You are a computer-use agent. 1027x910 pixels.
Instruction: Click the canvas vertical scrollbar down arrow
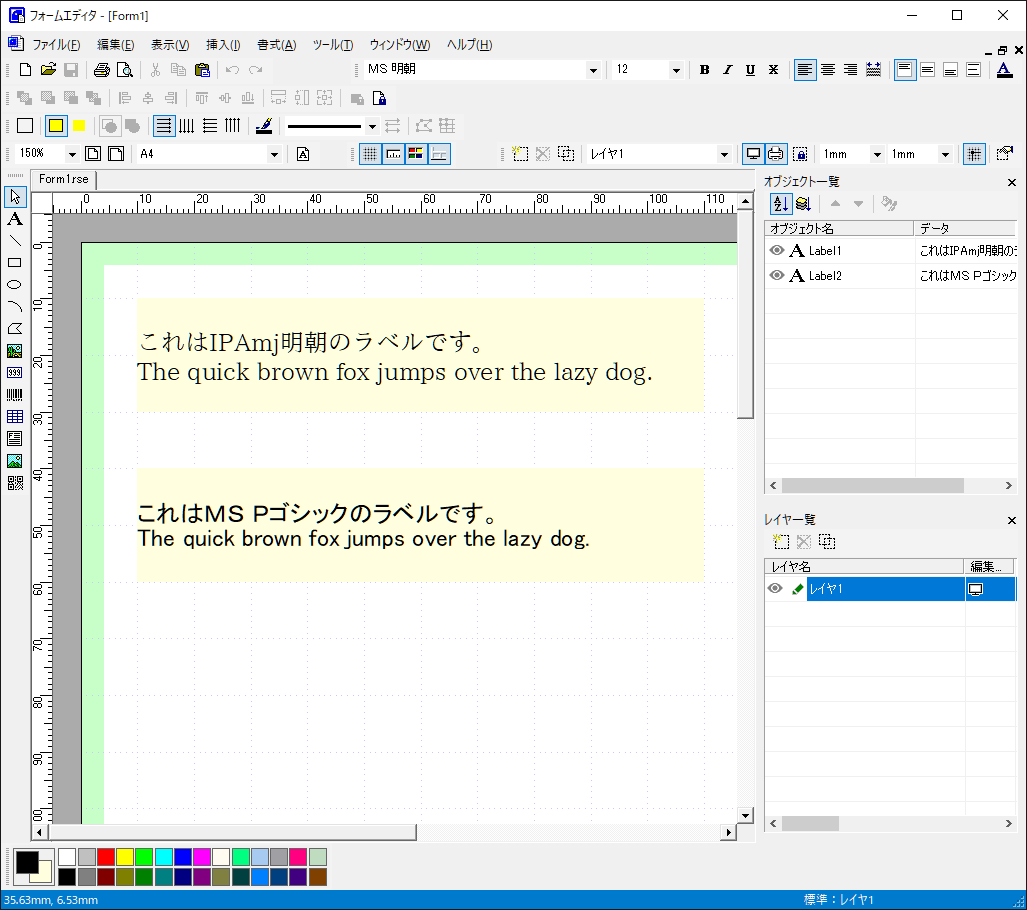tap(745, 816)
